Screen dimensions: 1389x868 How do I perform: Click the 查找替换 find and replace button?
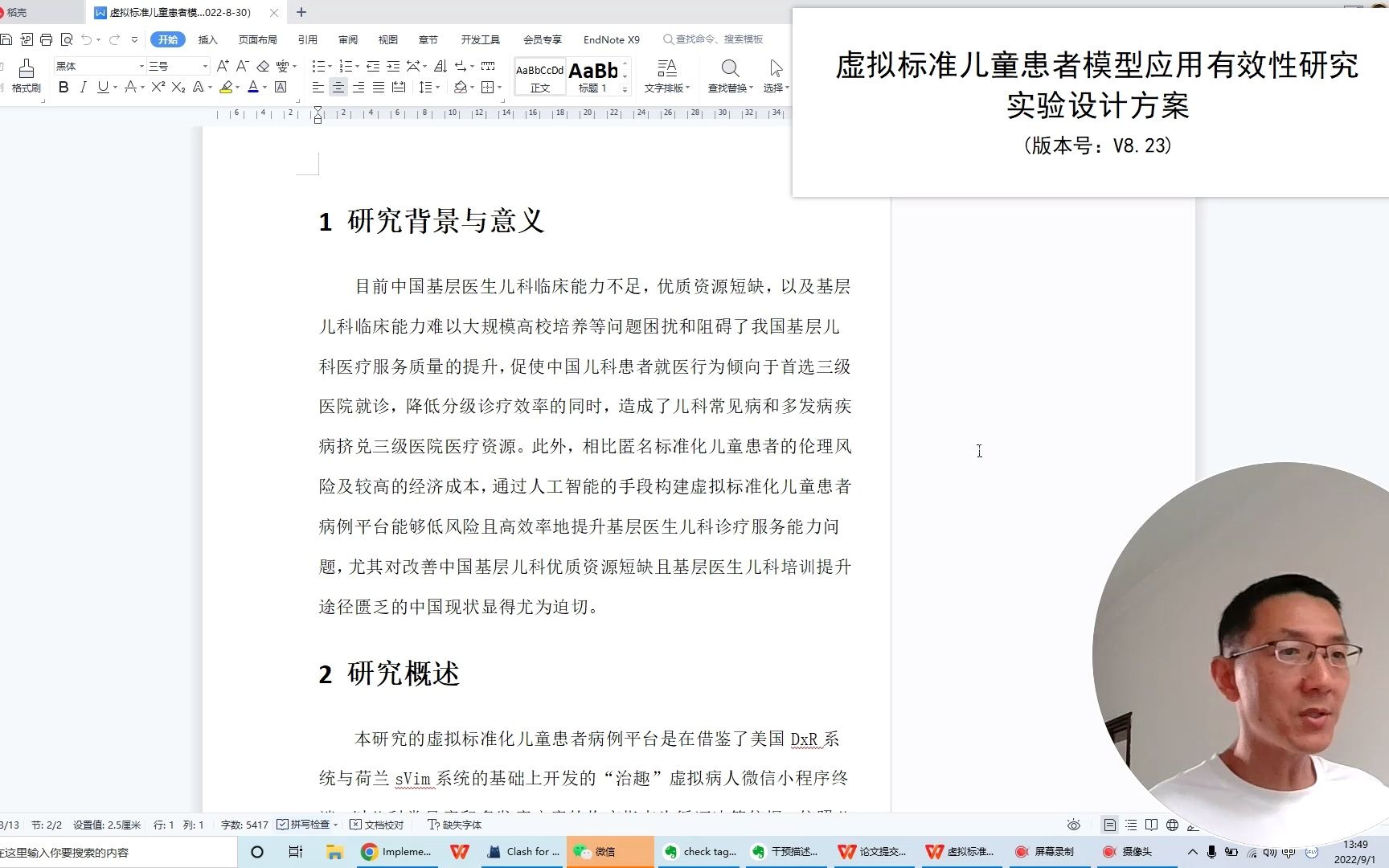pos(730,76)
